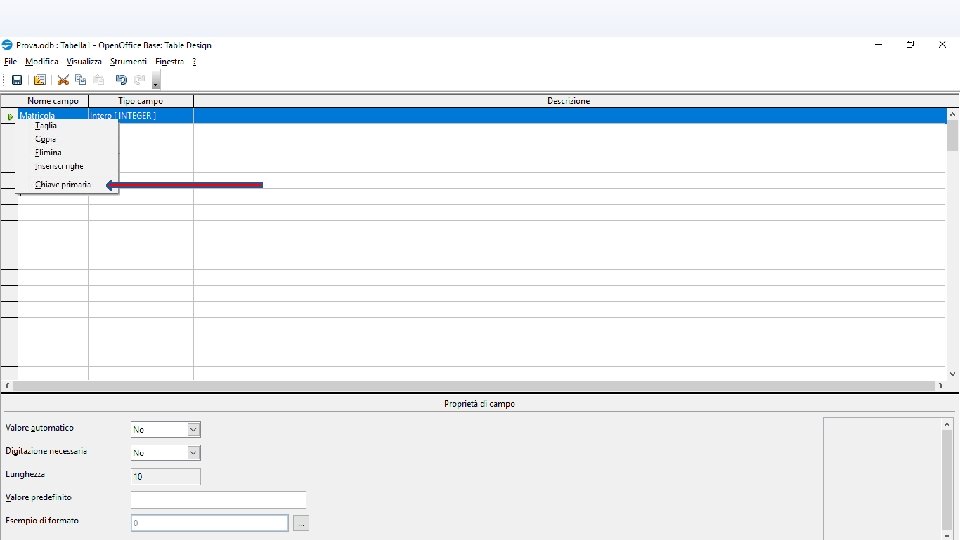
Task: Click into the Valore predefinito field
Action: pos(218,500)
